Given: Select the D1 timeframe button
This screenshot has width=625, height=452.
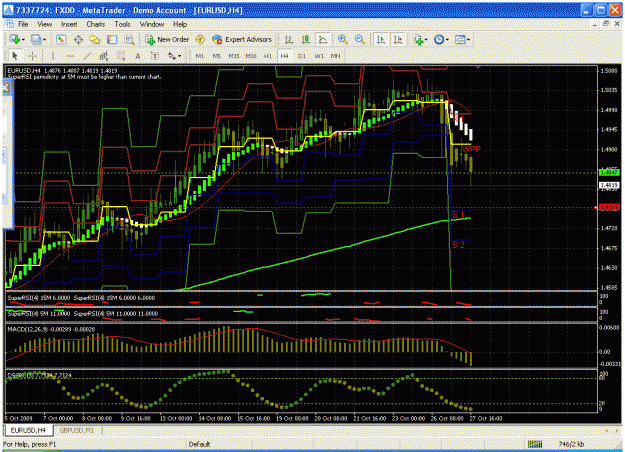Looking at the screenshot, I should (x=302, y=56).
